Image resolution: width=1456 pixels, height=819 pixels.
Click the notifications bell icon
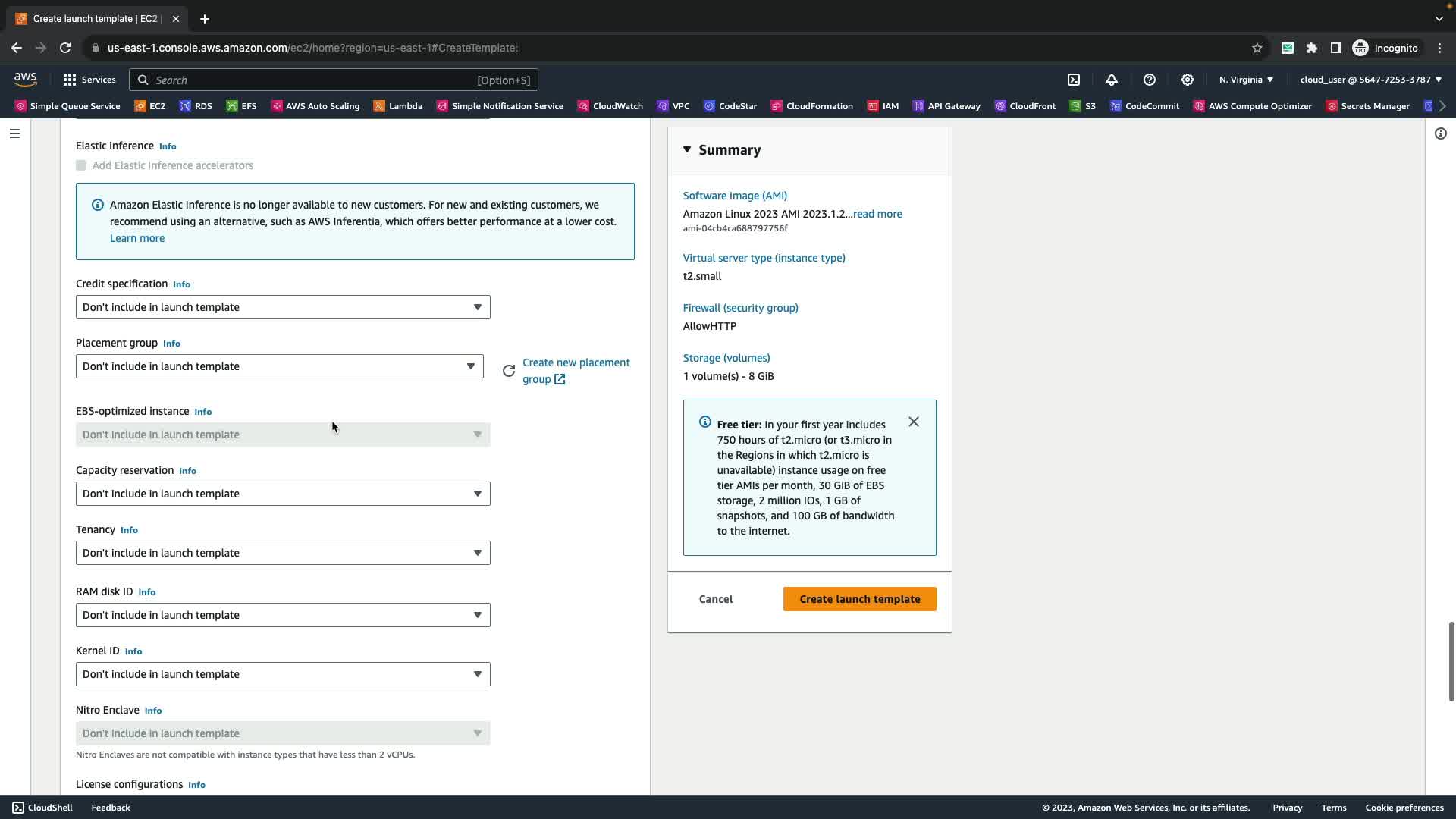tap(1112, 80)
